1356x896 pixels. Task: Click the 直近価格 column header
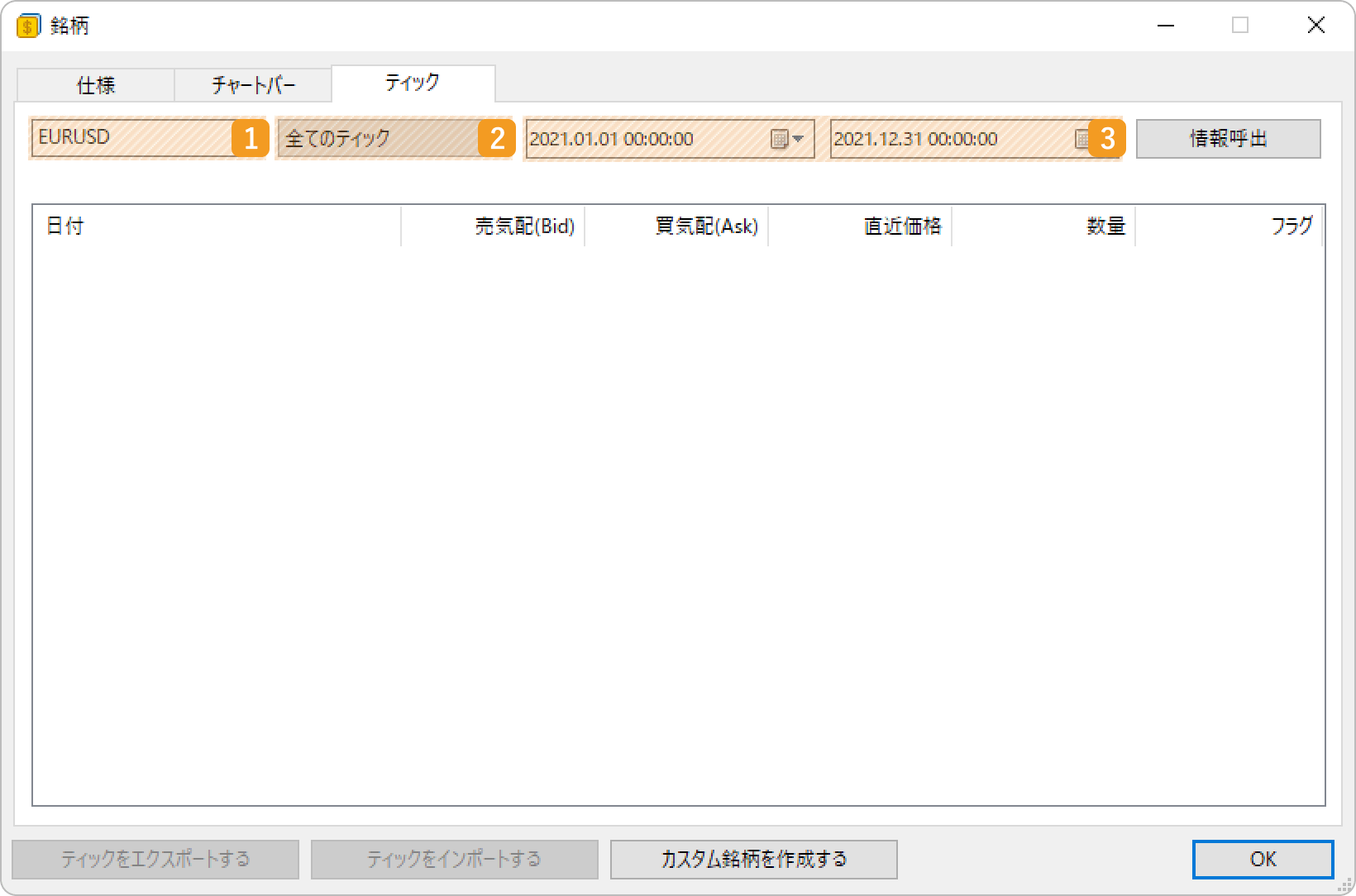pos(860,226)
